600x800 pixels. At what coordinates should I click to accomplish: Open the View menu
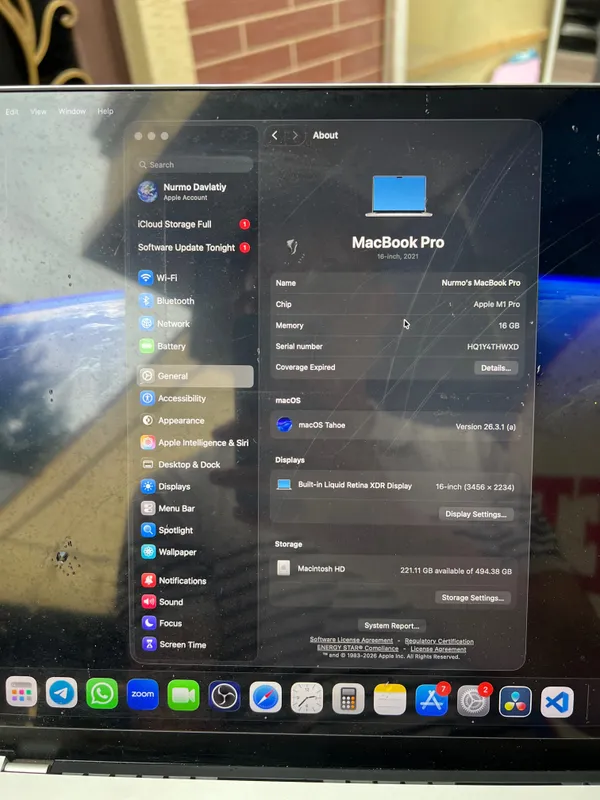click(38, 111)
